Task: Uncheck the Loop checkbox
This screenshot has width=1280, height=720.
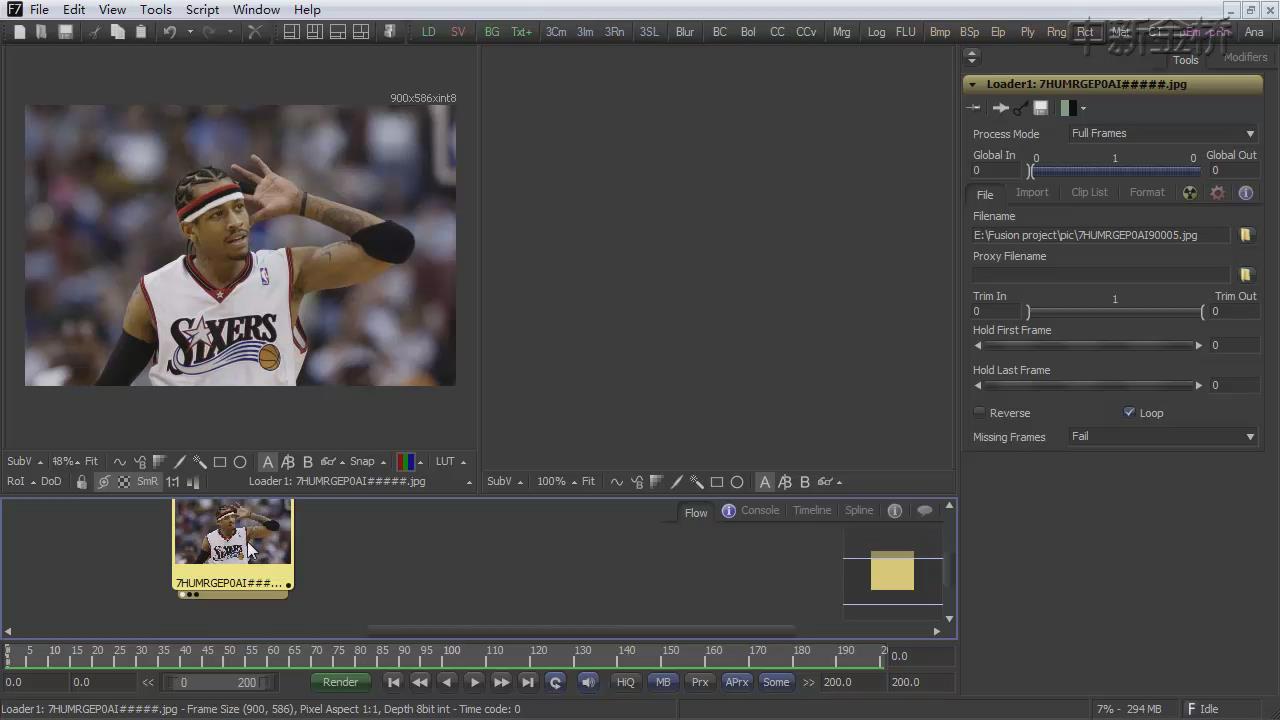Action: [1129, 412]
